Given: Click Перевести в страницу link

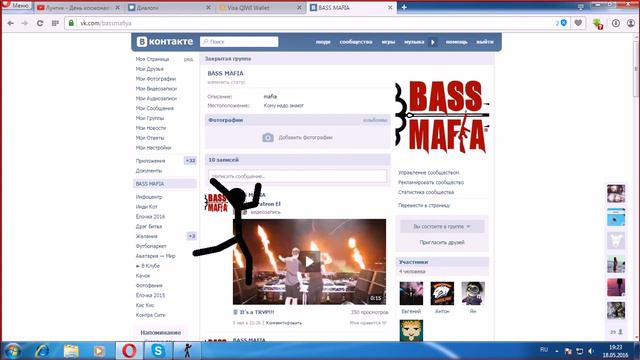Looking at the screenshot, I should click(x=424, y=205).
